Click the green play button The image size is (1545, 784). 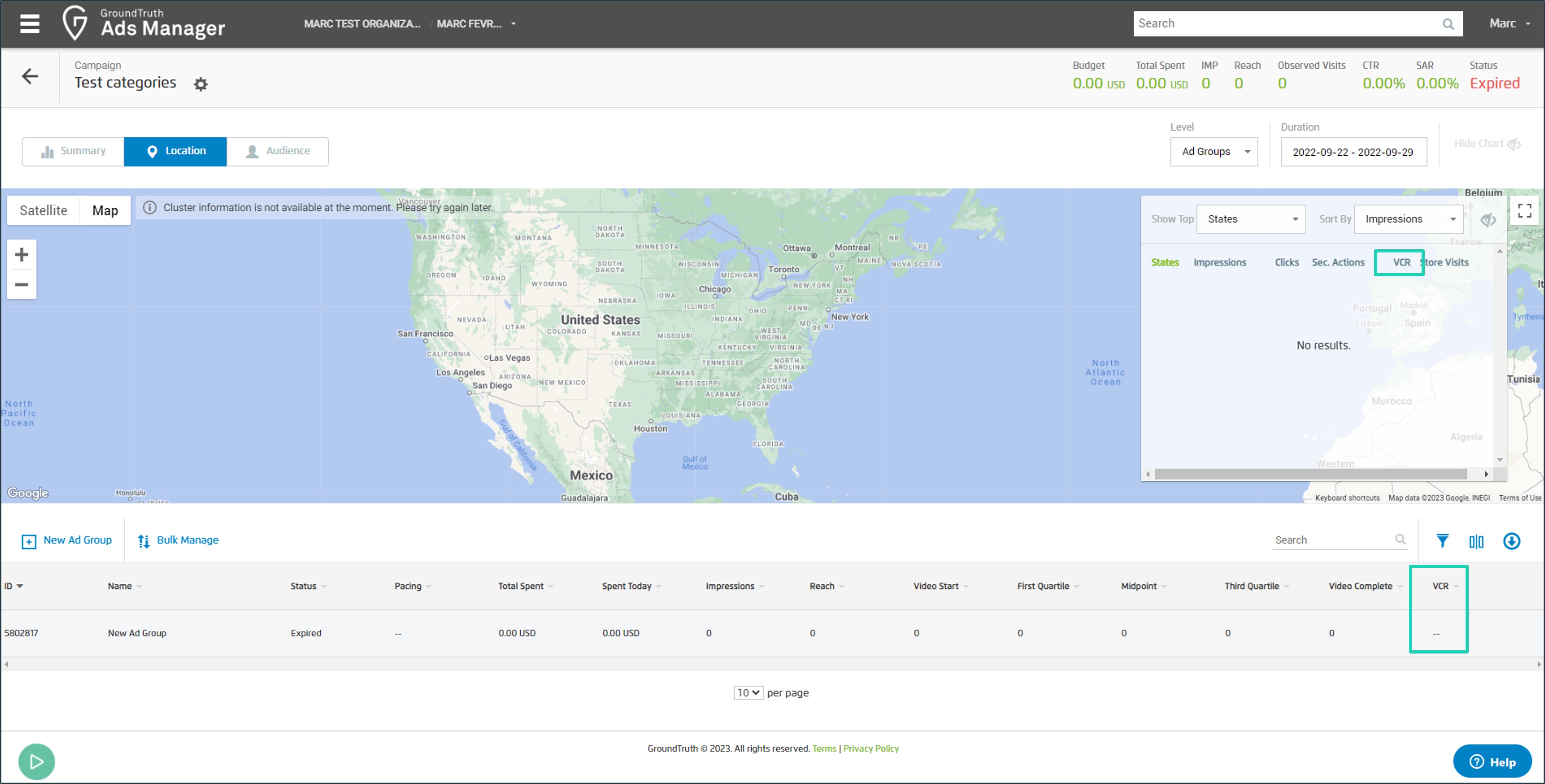tap(37, 761)
